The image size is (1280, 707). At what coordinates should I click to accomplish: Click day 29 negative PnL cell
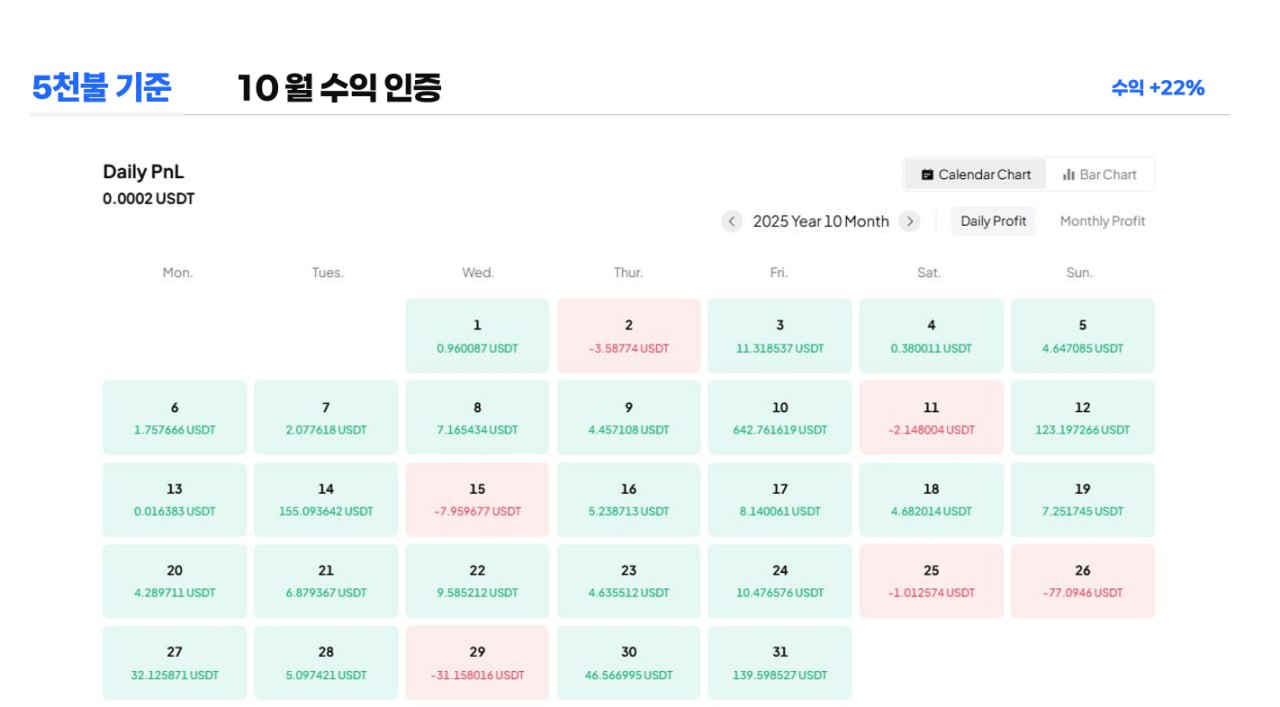click(477, 662)
